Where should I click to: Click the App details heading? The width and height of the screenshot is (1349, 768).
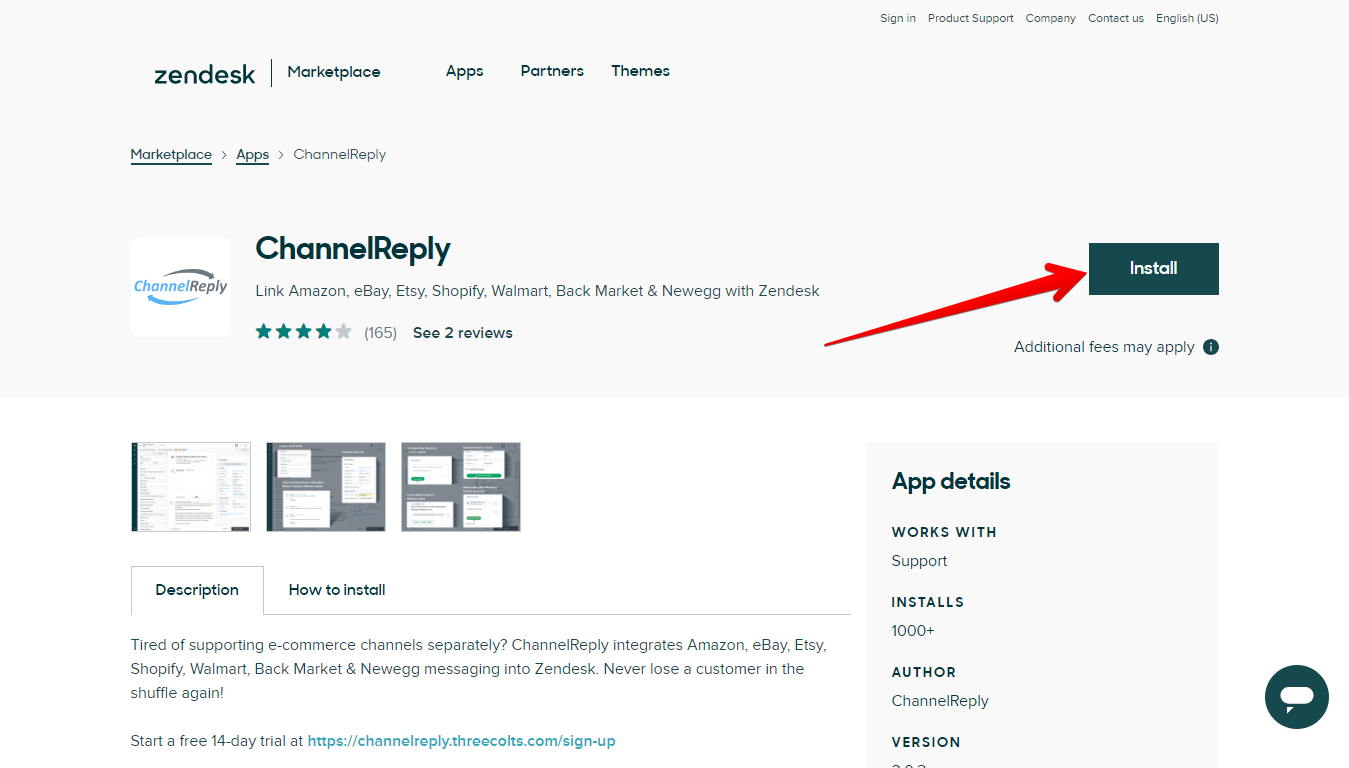(x=951, y=481)
